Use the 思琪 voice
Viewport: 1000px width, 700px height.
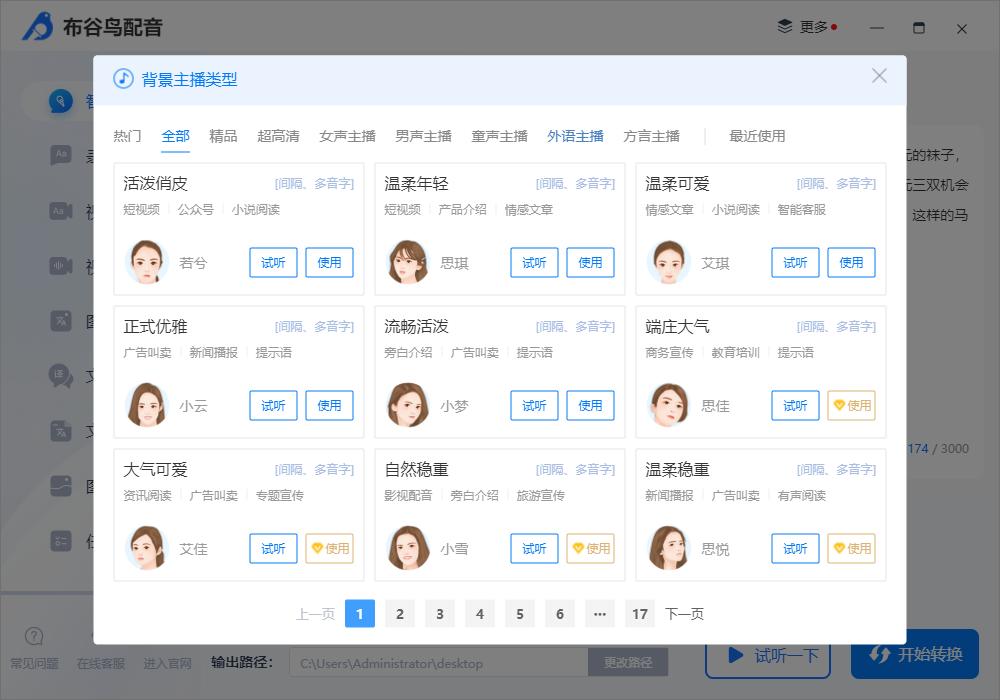pos(590,263)
